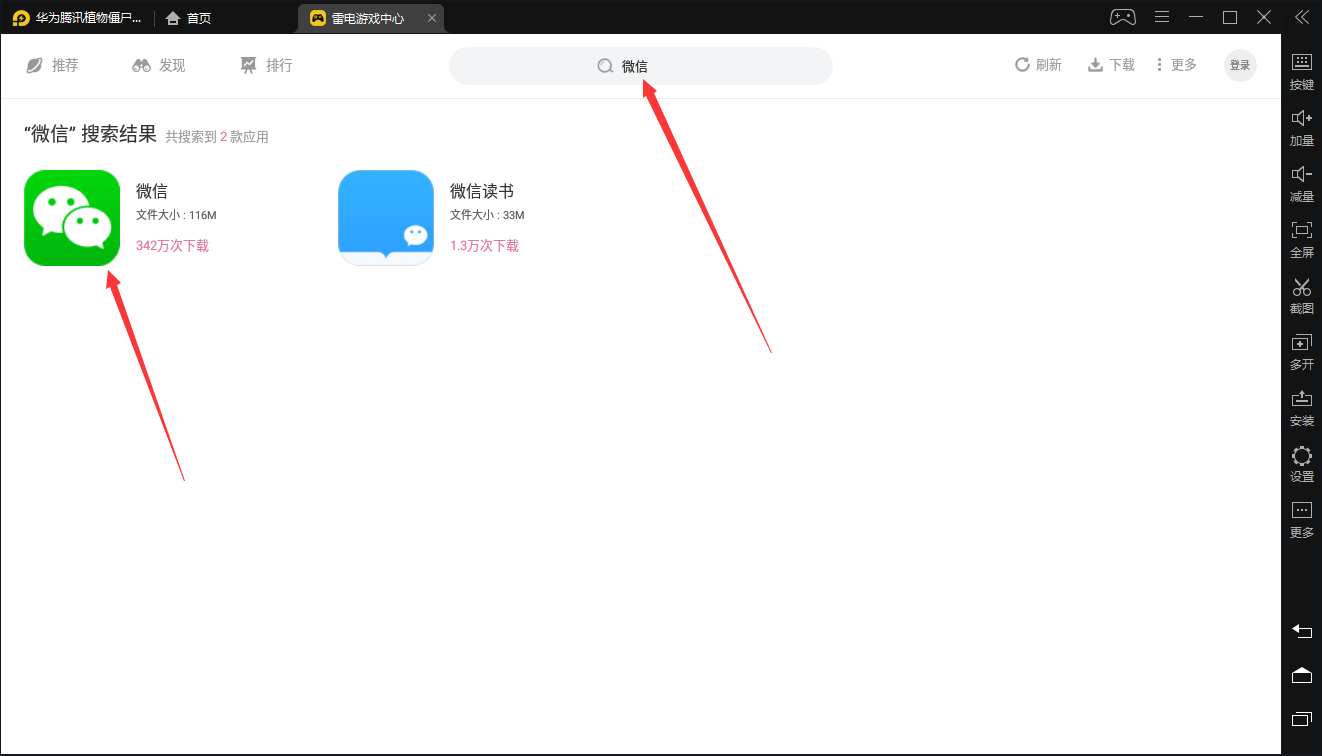Open the 微信读书 app thumbnail
Image resolution: width=1322 pixels, height=756 pixels.
tap(386, 218)
